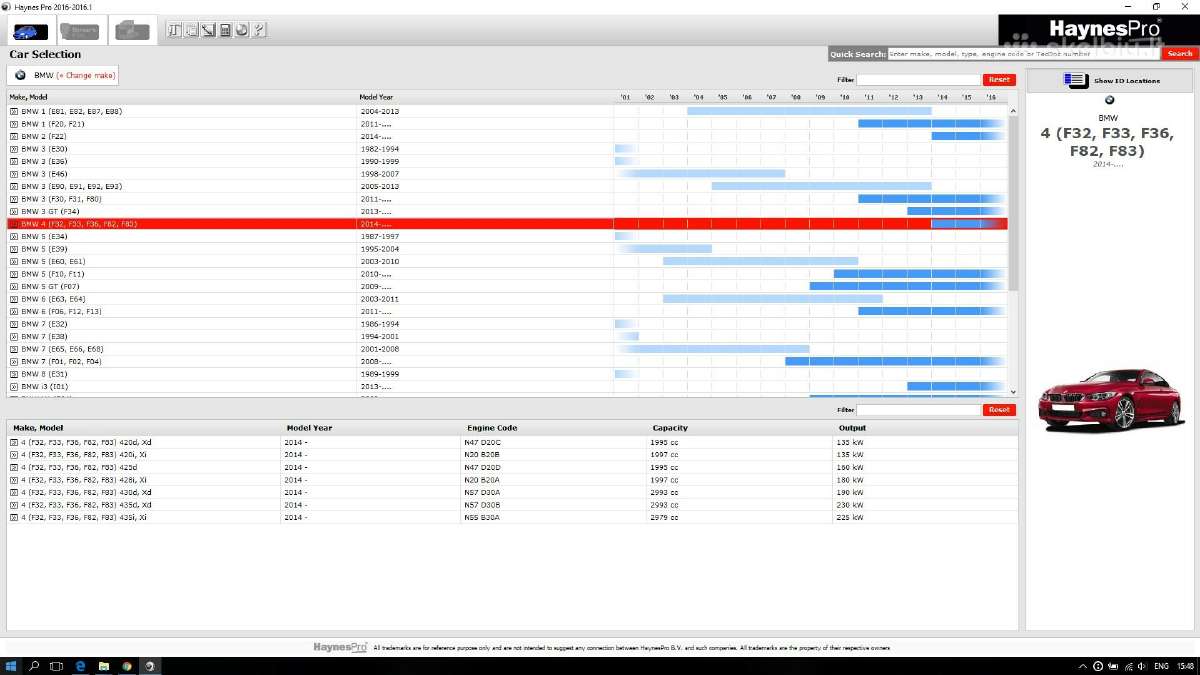Viewport: 1200px width, 675px height.
Task: Select BMW 3 GT (F34) row
Action: point(507,211)
